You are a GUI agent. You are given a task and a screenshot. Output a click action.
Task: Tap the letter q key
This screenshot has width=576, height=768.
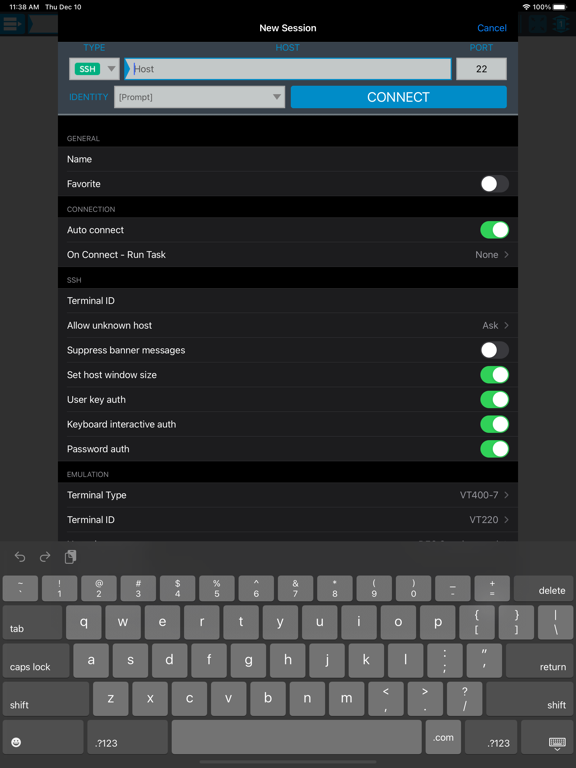point(84,622)
